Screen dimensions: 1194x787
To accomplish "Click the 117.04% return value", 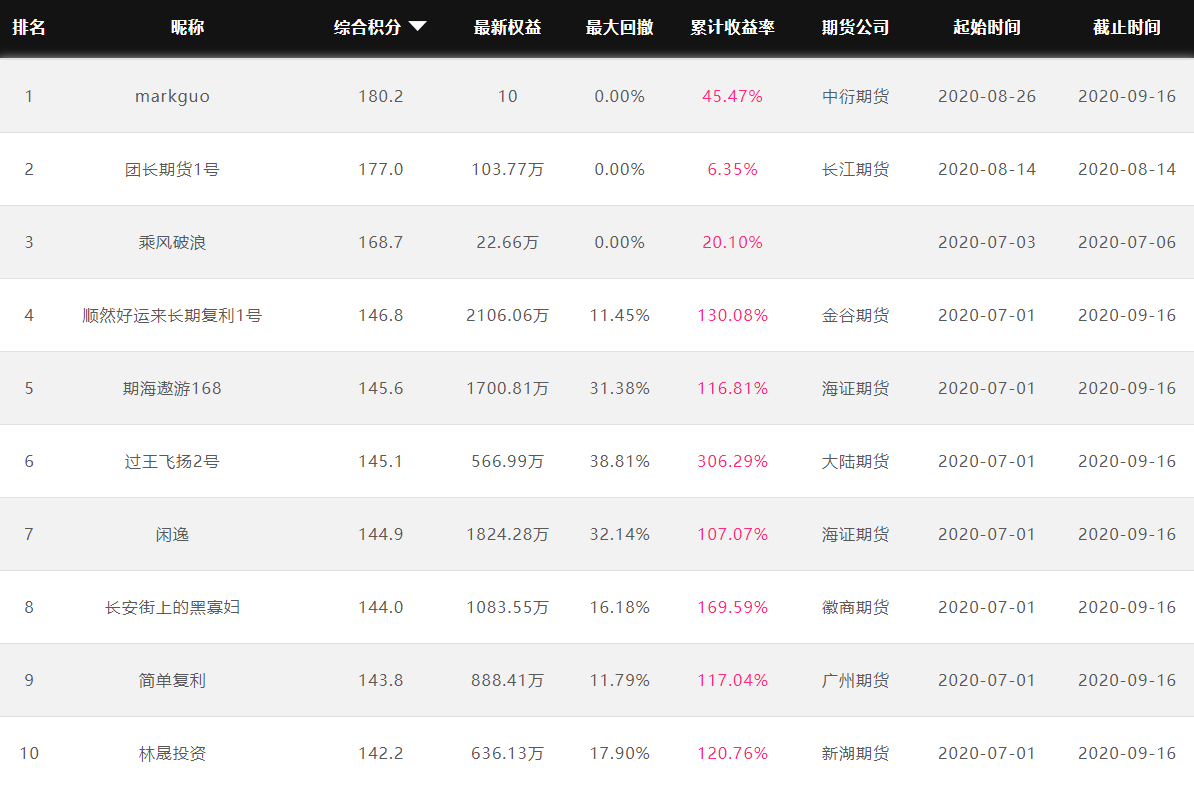I will pos(733,680).
